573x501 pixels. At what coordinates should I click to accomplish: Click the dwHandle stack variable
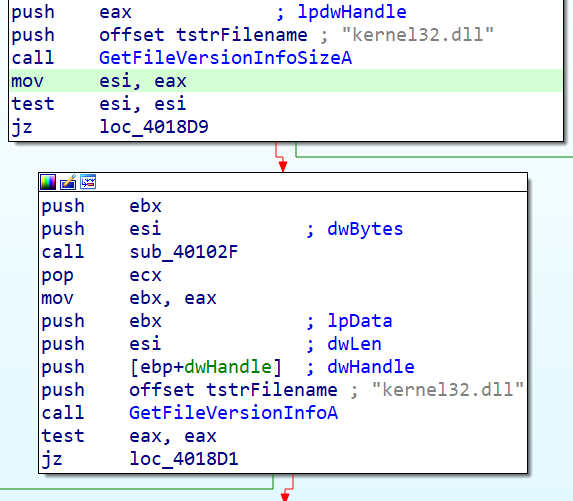(x=228, y=367)
